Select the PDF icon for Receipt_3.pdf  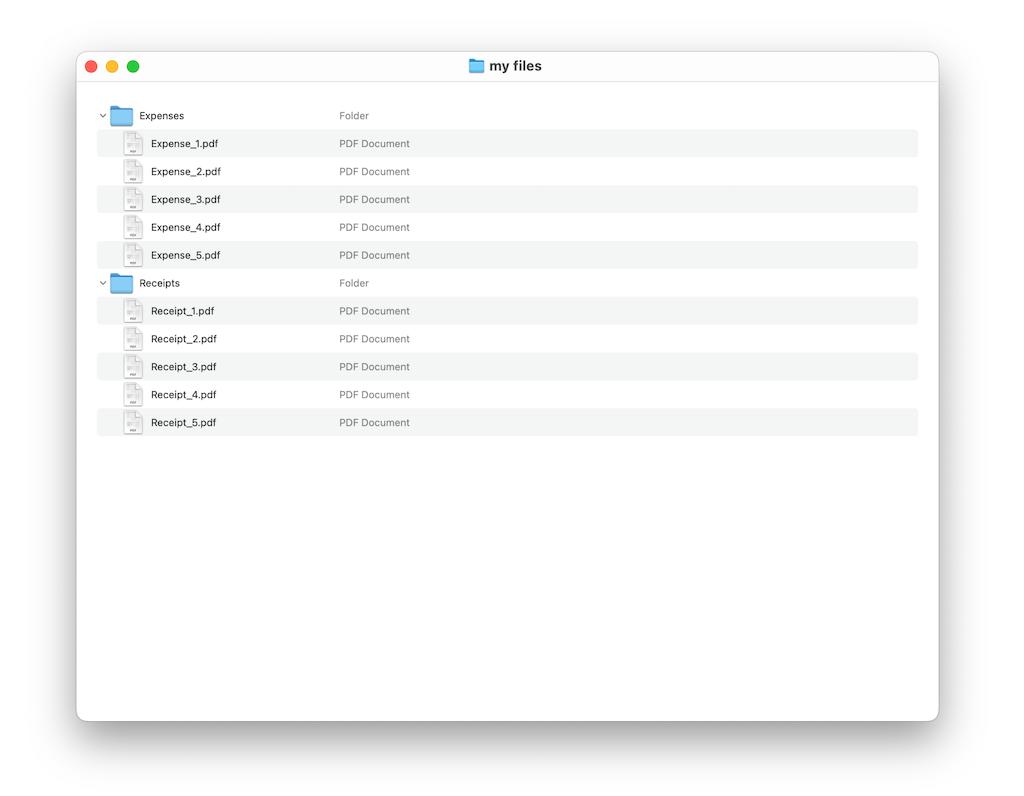[133, 366]
